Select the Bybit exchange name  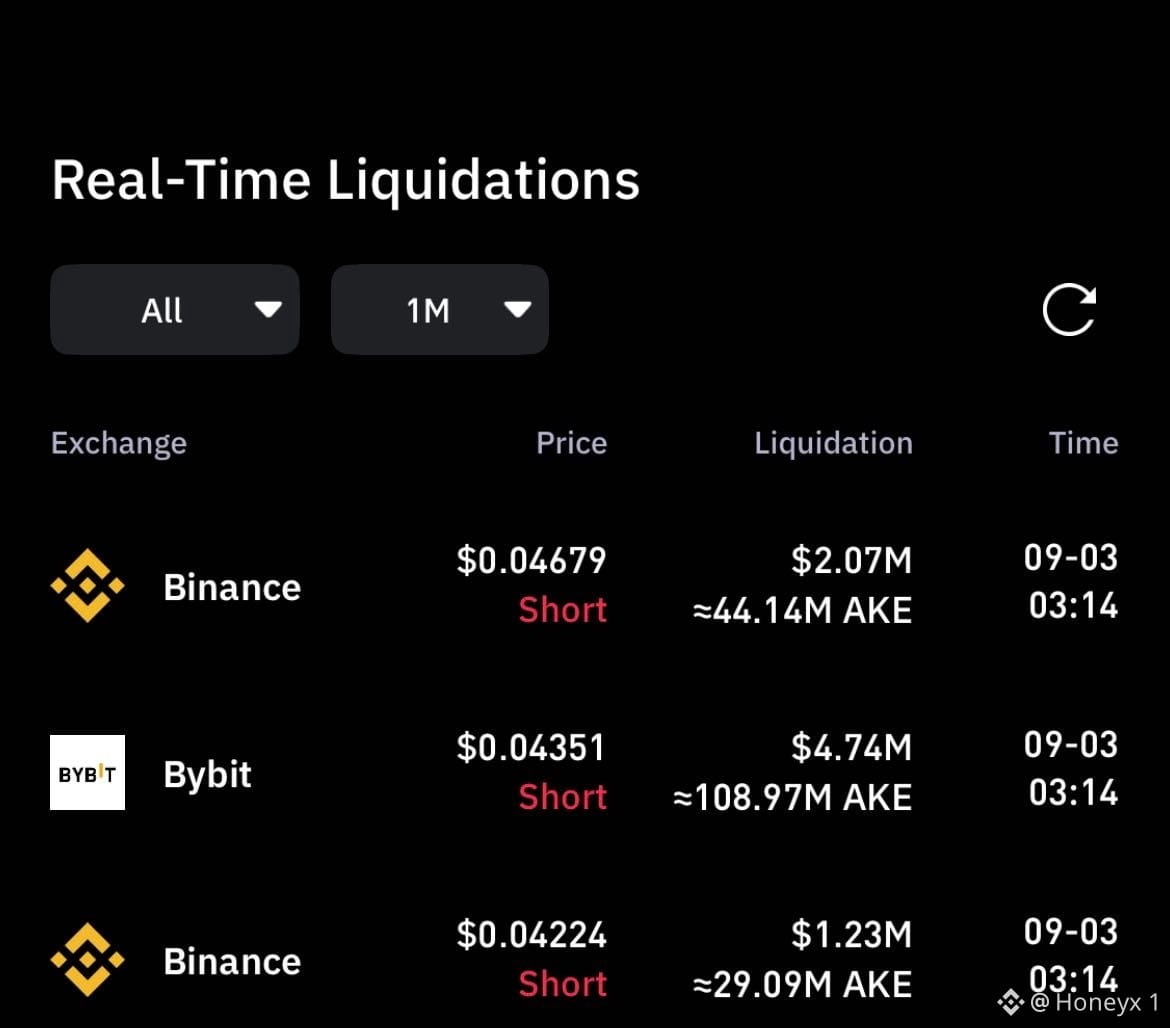(x=207, y=774)
